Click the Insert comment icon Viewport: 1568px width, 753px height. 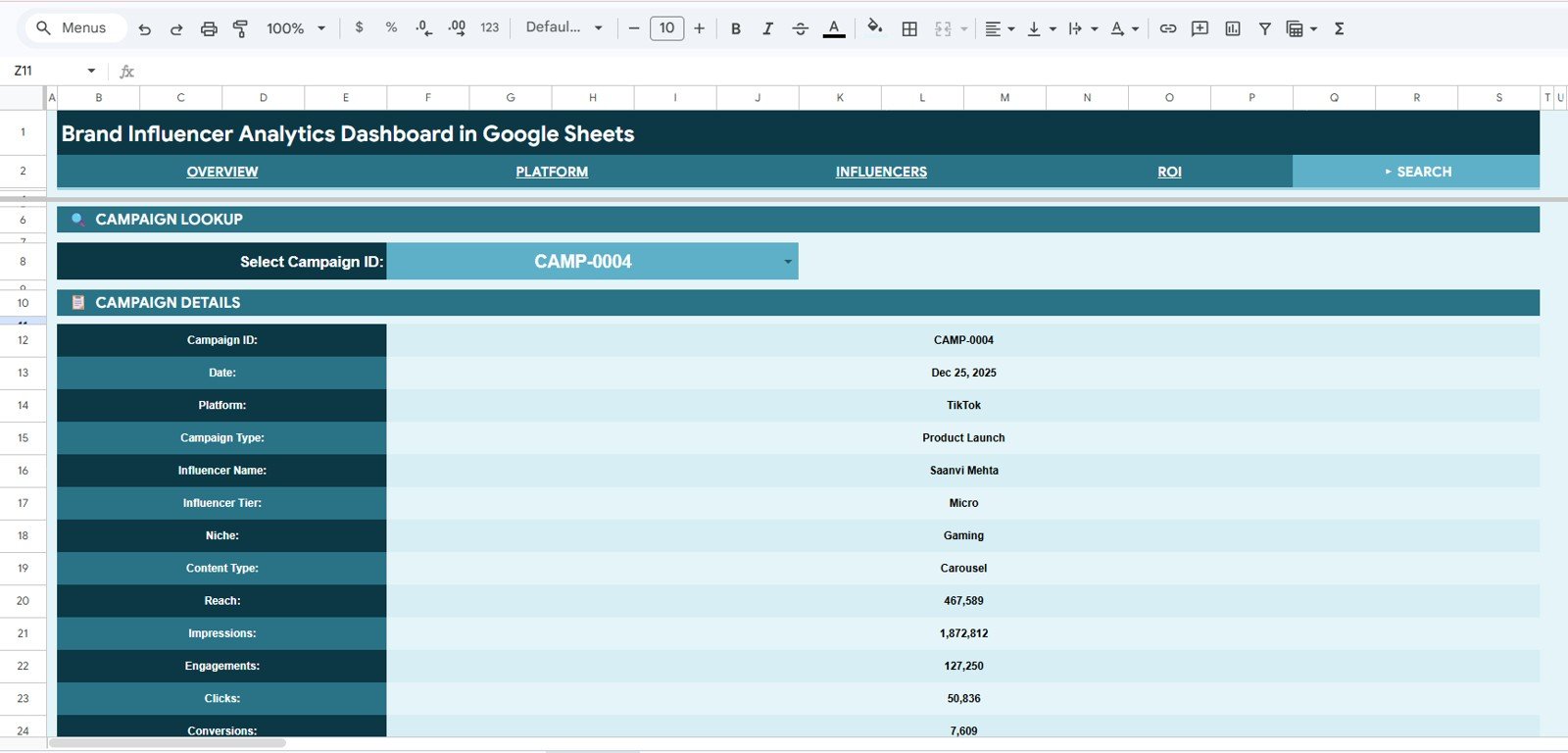1200,29
